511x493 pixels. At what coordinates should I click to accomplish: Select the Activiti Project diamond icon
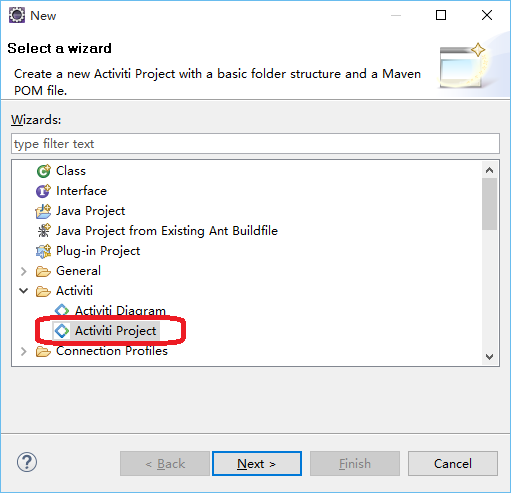pyautogui.click(x=62, y=331)
